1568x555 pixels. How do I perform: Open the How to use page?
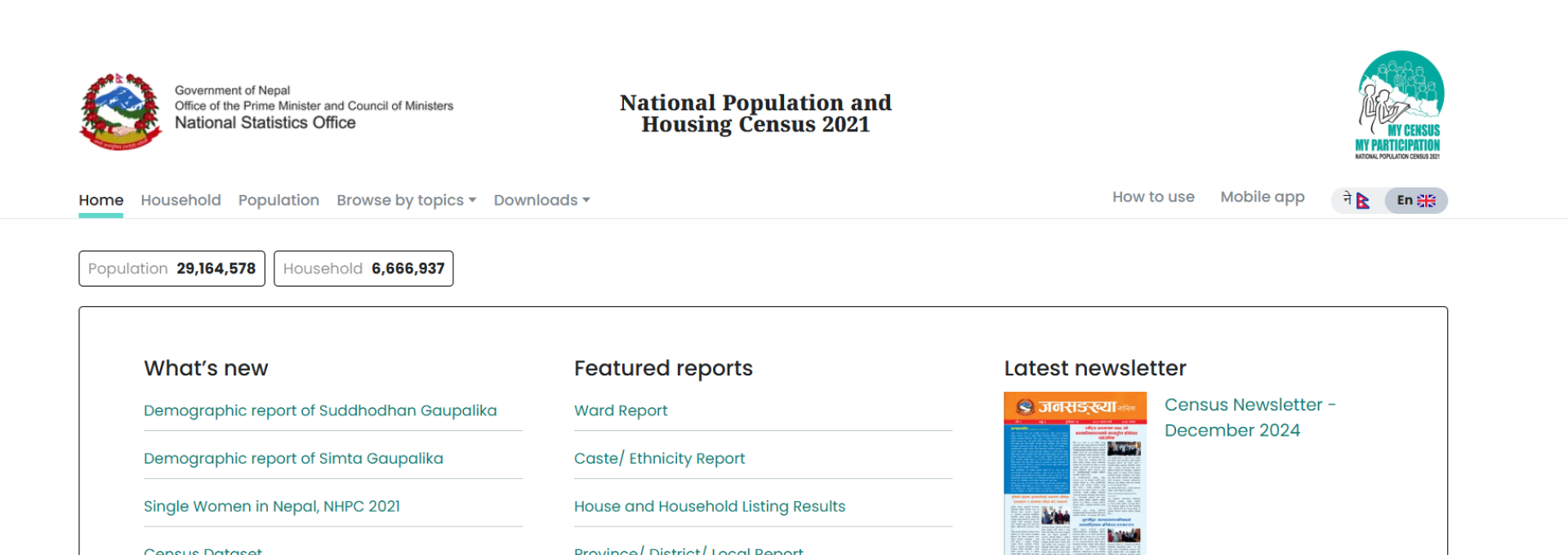(x=1153, y=197)
